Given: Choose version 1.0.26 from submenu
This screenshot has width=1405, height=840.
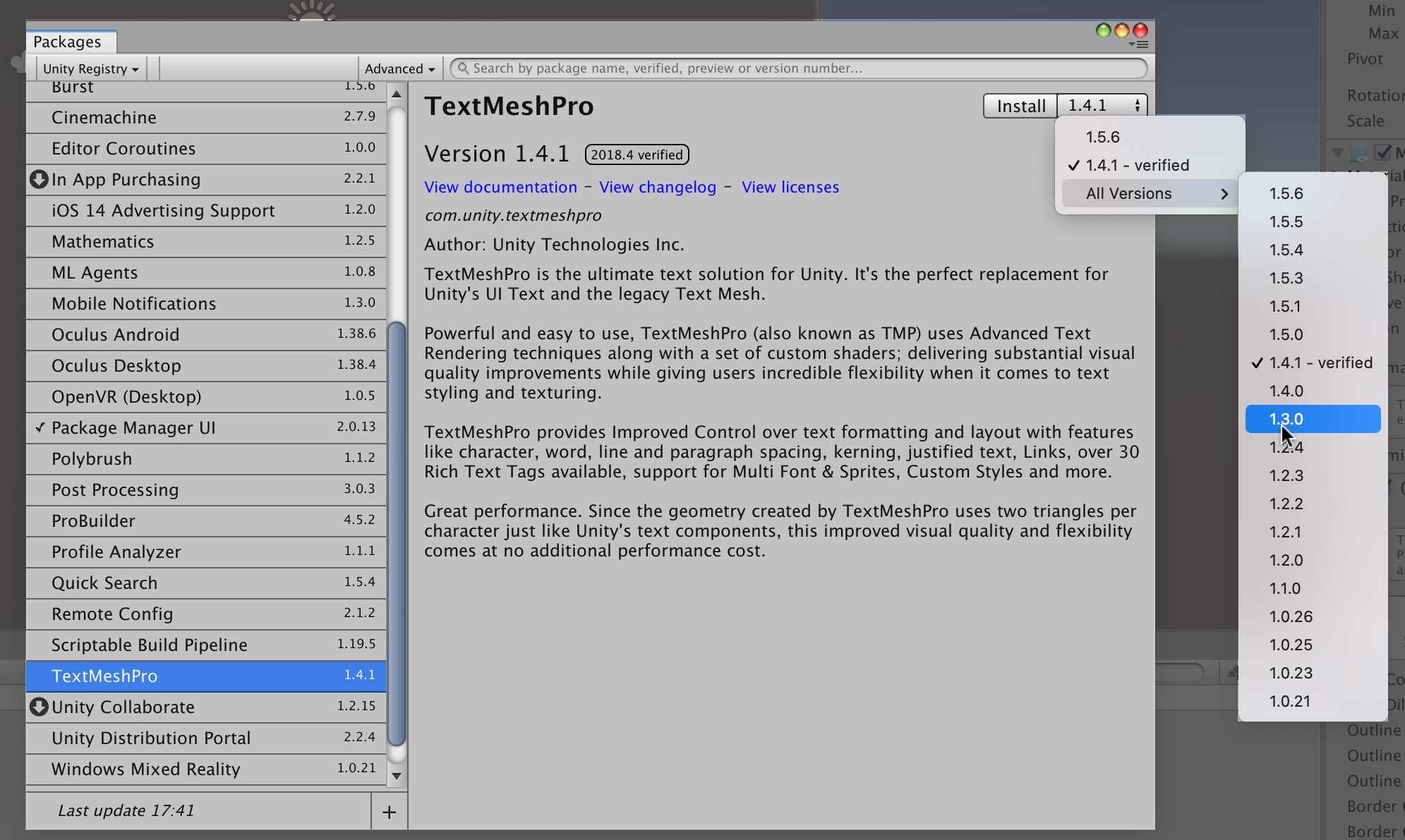Looking at the screenshot, I should (x=1313, y=616).
